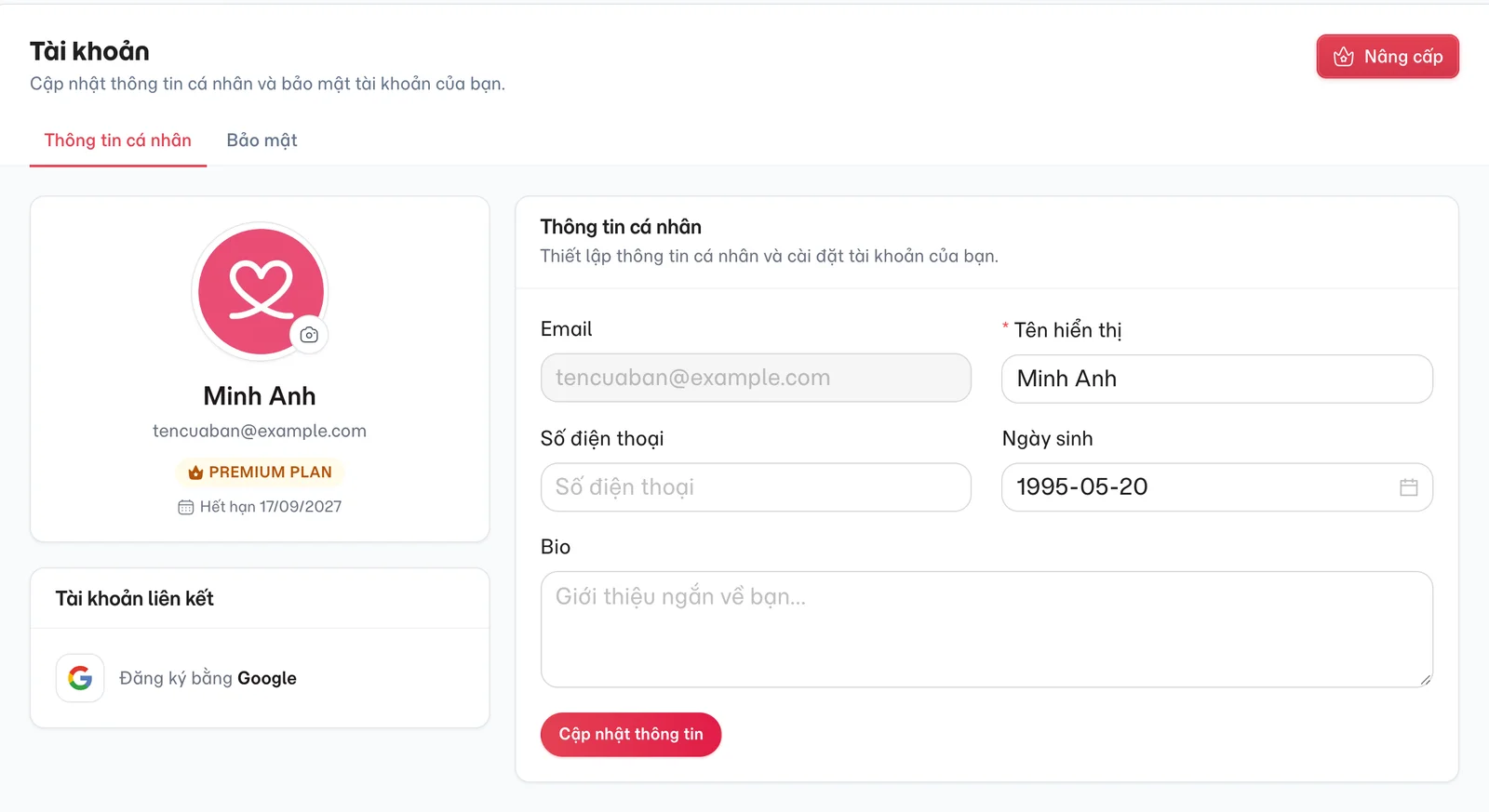Focus the Email input field
The image size is (1489, 812).
pyautogui.click(x=756, y=378)
